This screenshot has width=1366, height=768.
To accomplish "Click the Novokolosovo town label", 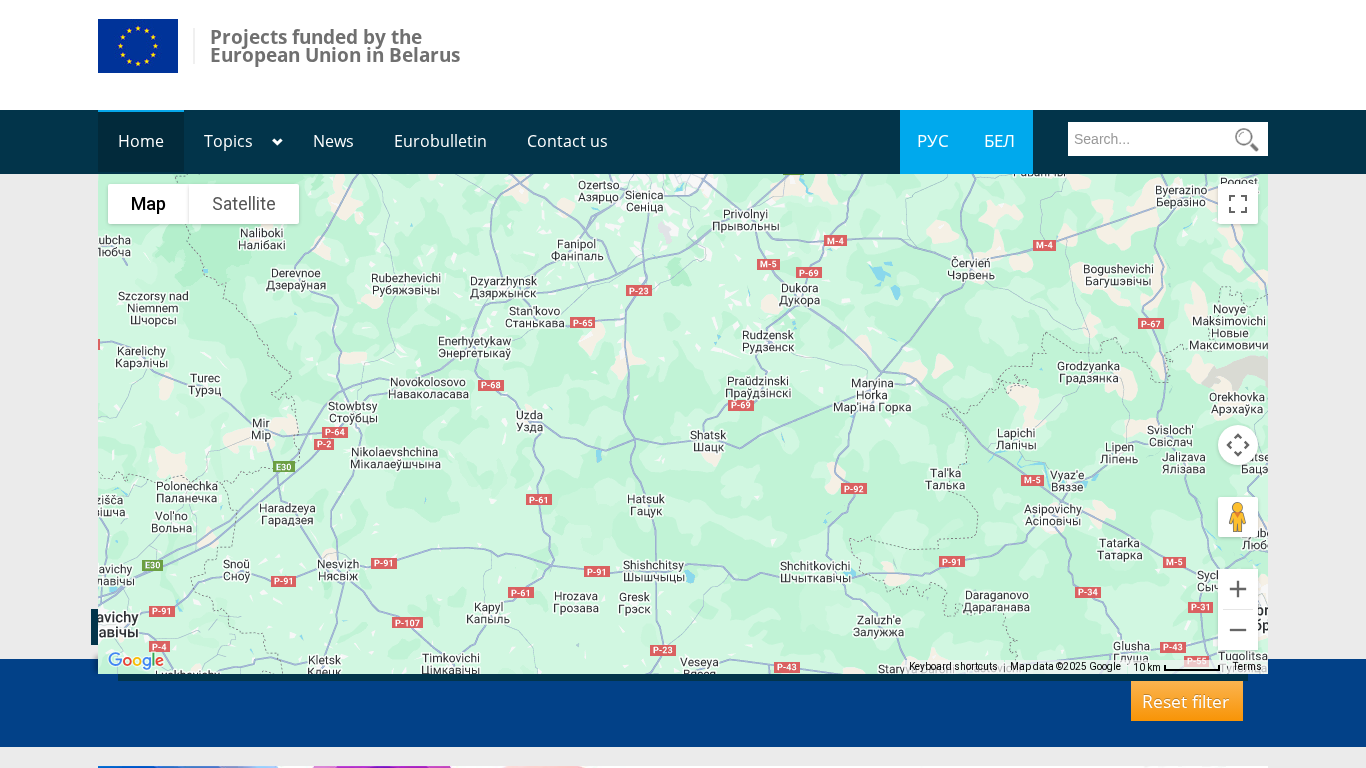I will click(429, 388).
